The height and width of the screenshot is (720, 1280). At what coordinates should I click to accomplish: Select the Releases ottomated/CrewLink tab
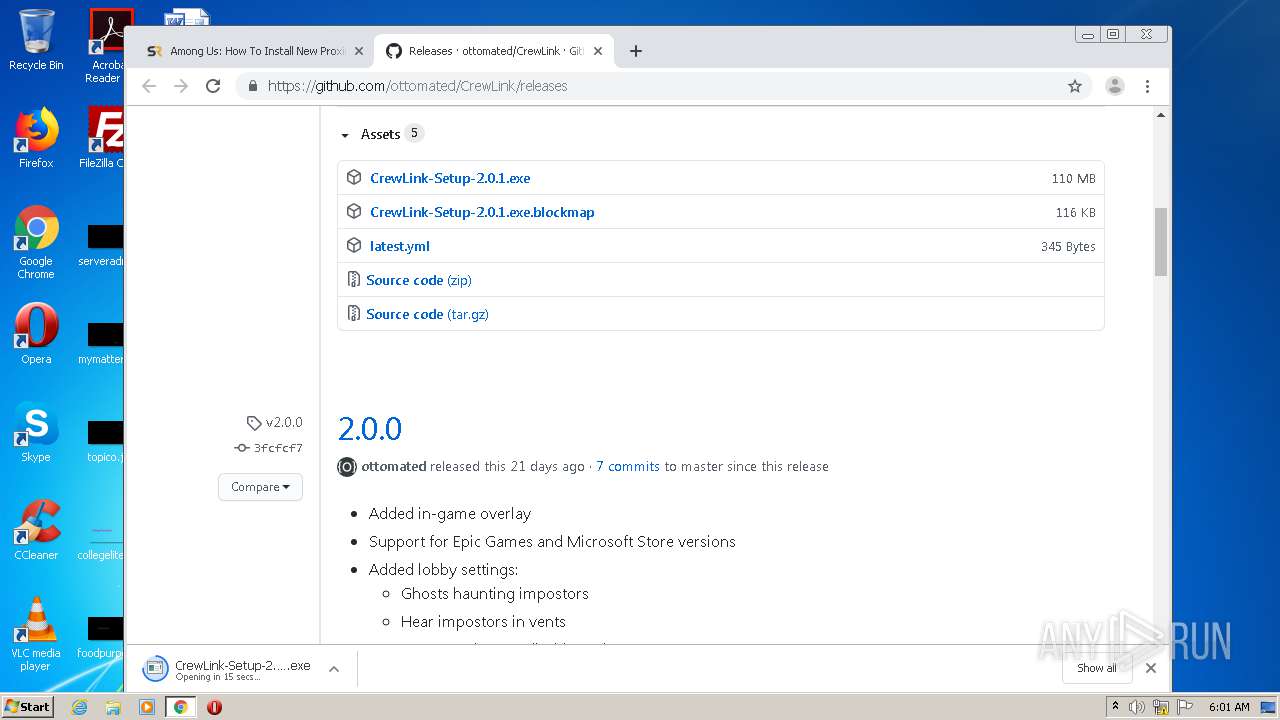(x=494, y=51)
